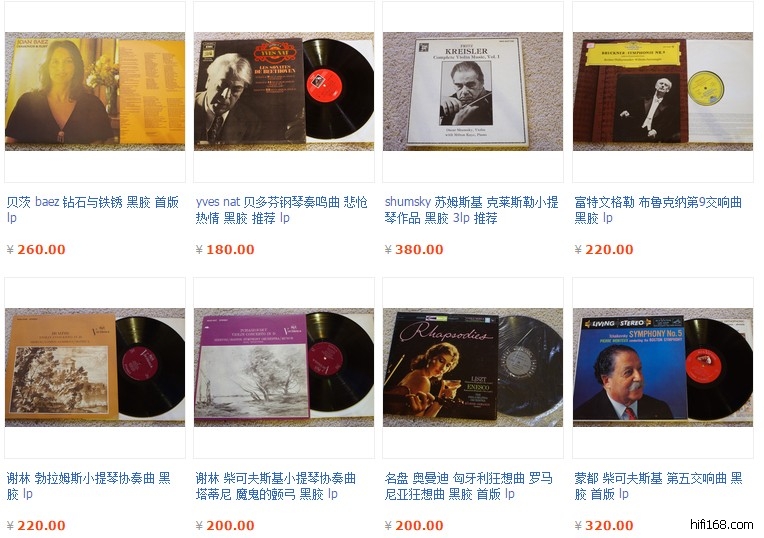Open the Kreisler violin music album thumbnail

click(473, 91)
